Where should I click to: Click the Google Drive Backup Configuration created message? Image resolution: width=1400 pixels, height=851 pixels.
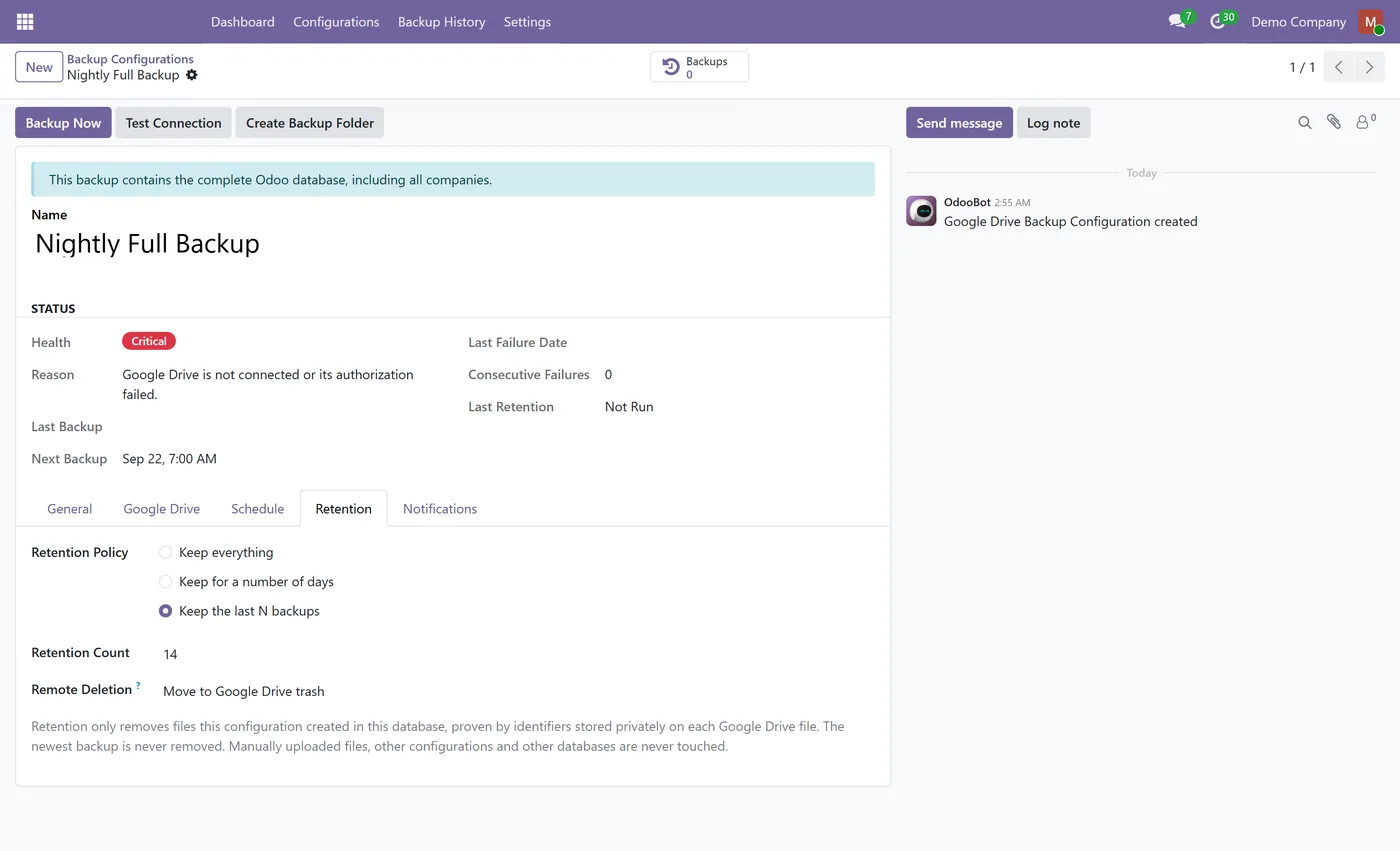1070,222
